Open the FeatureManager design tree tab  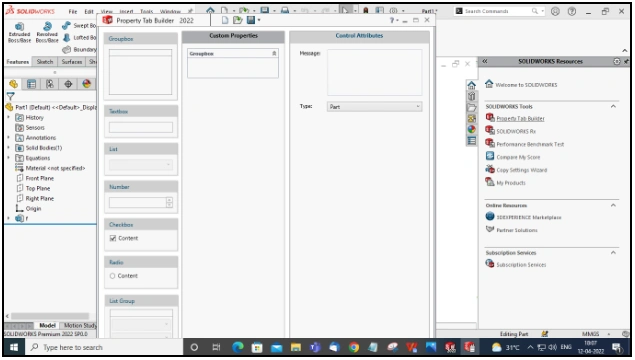click(x=13, y=84)
